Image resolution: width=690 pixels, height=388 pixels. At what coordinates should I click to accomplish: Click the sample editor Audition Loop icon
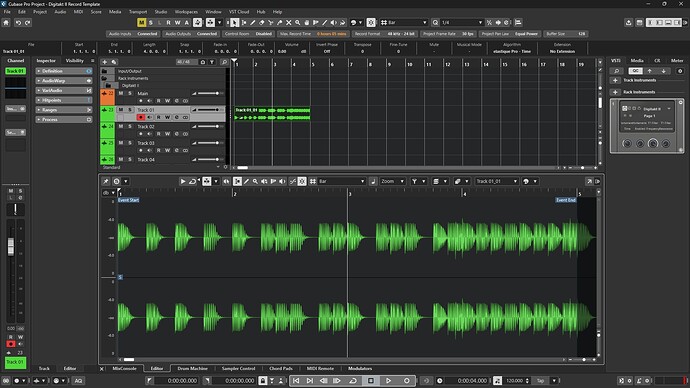tap(192, 181)
